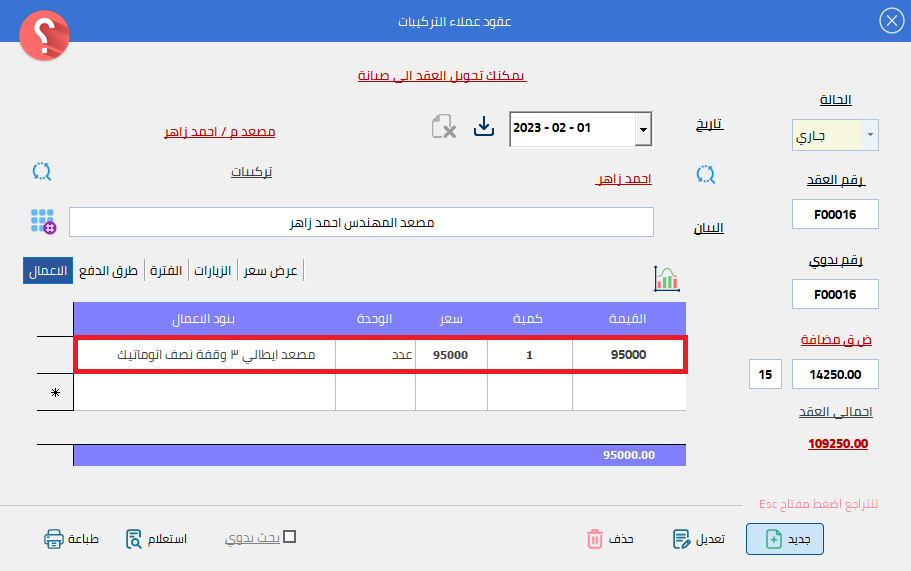Click the refresh icon next to تركيبات
The width and height of the screenshot is (911, 571).
41,171
